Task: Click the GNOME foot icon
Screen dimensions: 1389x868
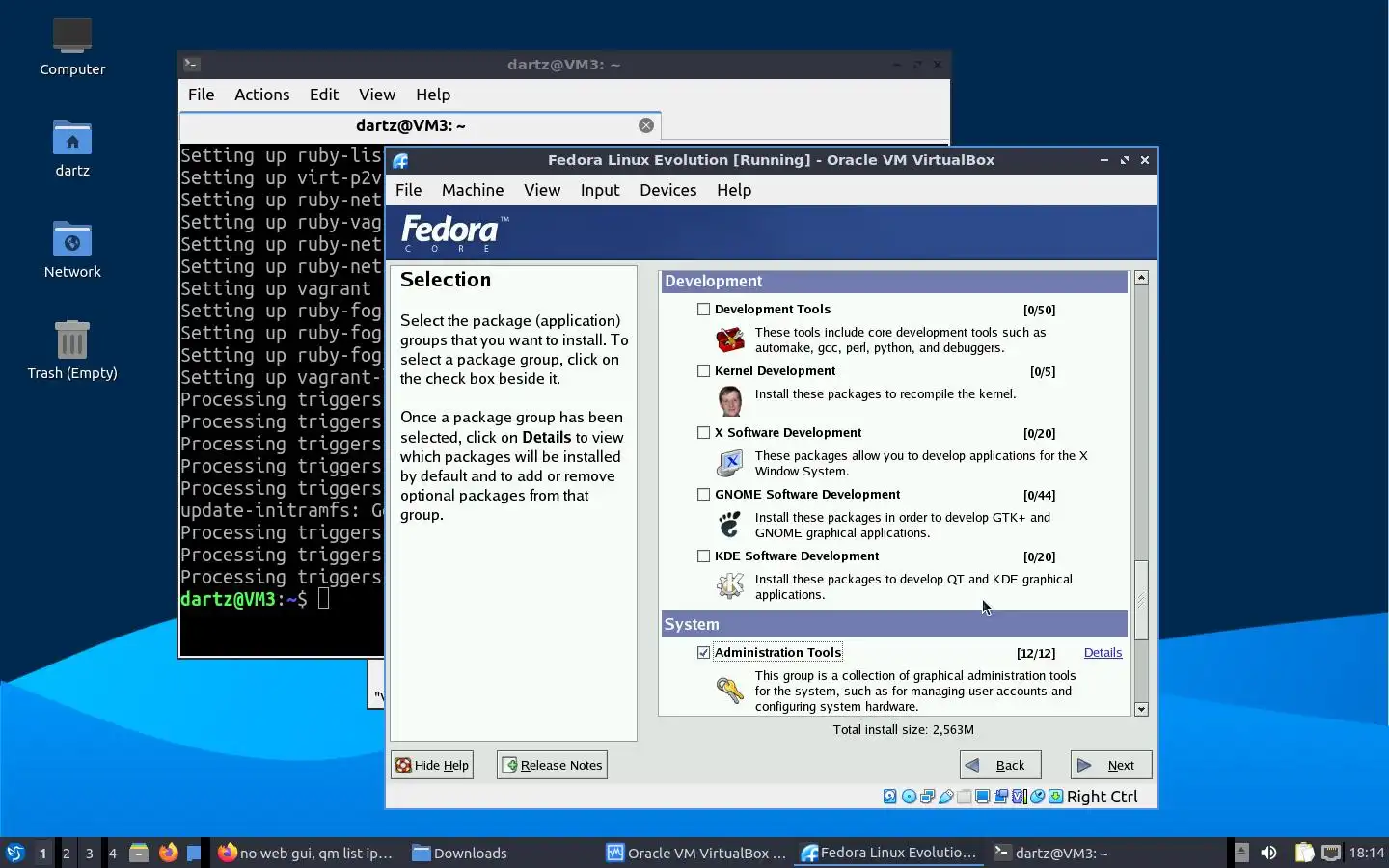Action: 730,525
